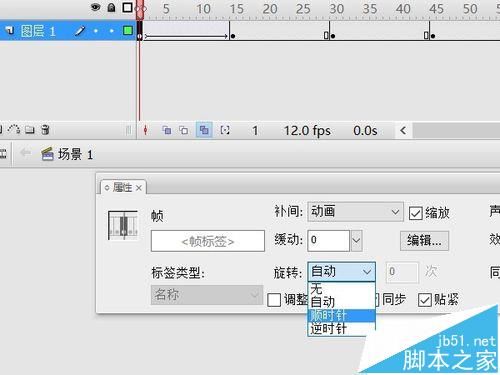Open the 补间 tween type dropdown
The image size is (500, 375).
click(355, 212)
